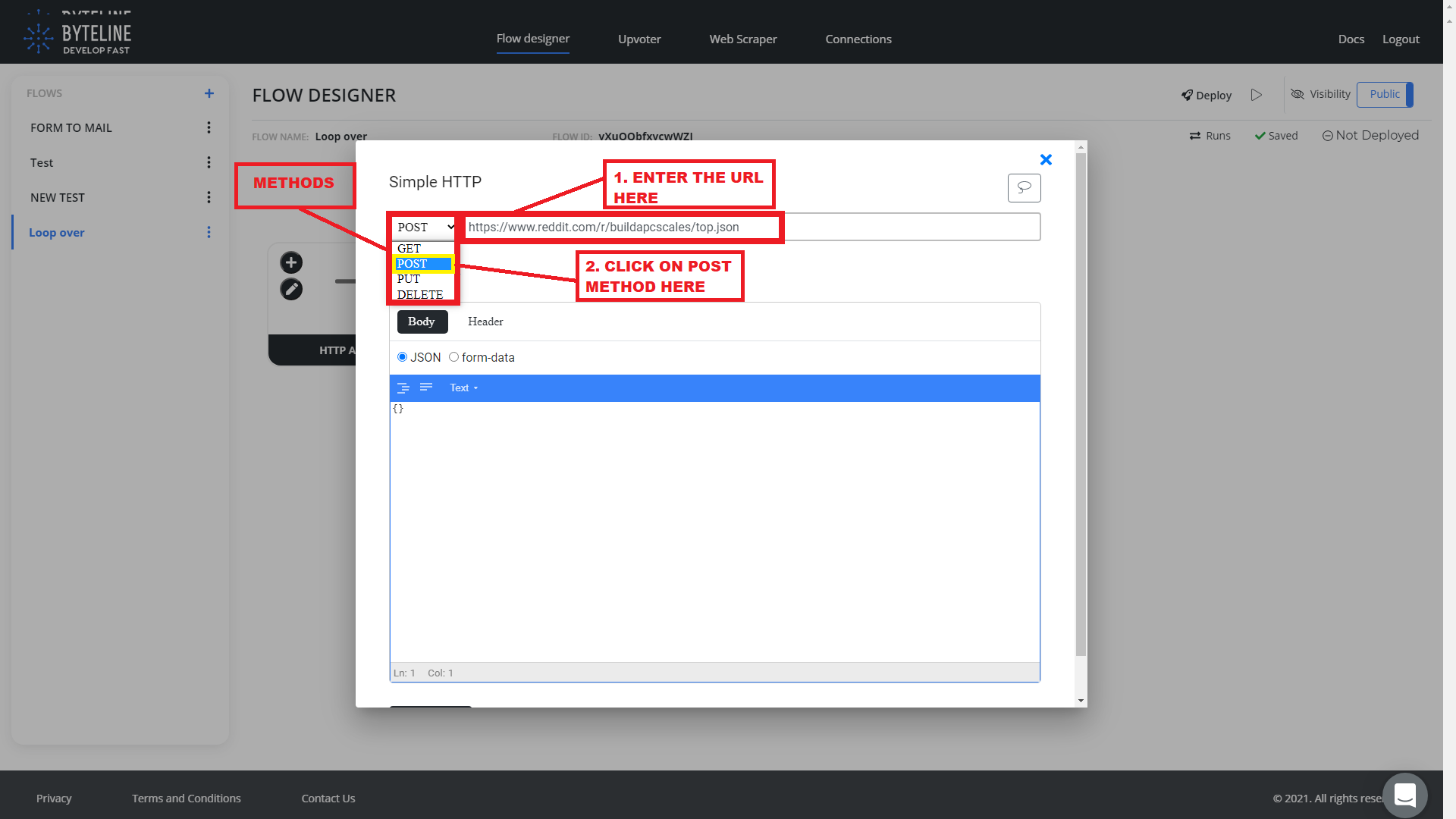Viewport: 1456px width, 819px height.
Task: Click the Logout link
Action: tap(1401, 39)
